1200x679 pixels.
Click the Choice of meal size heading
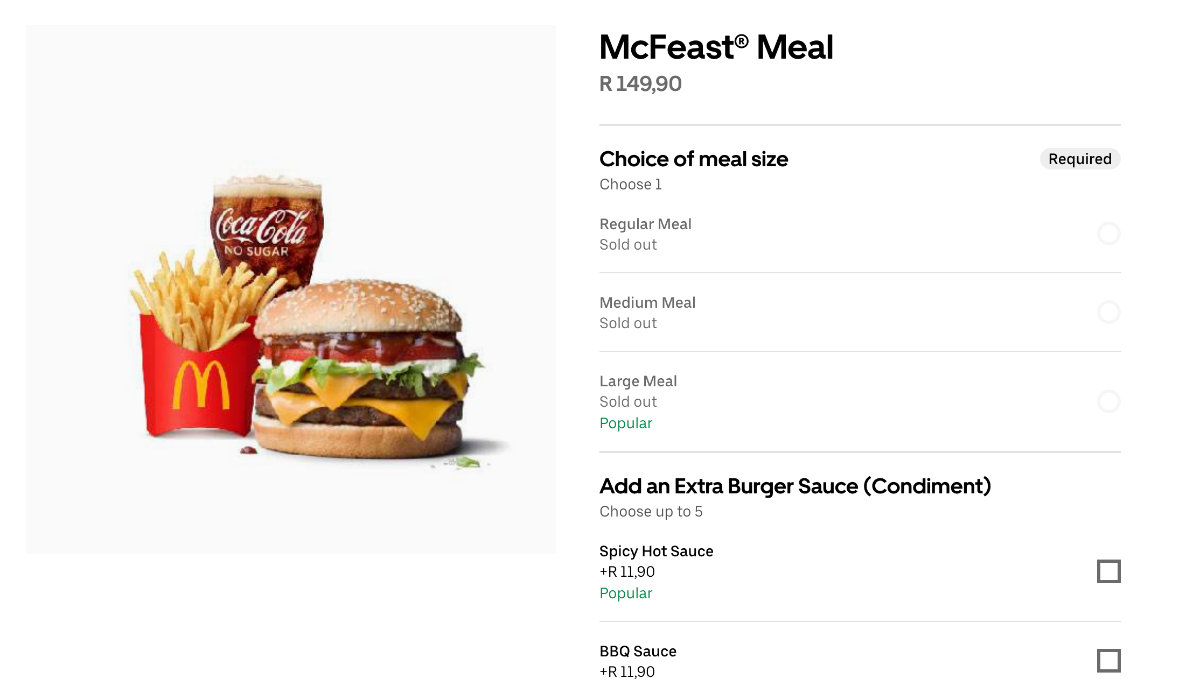[693, 159]
